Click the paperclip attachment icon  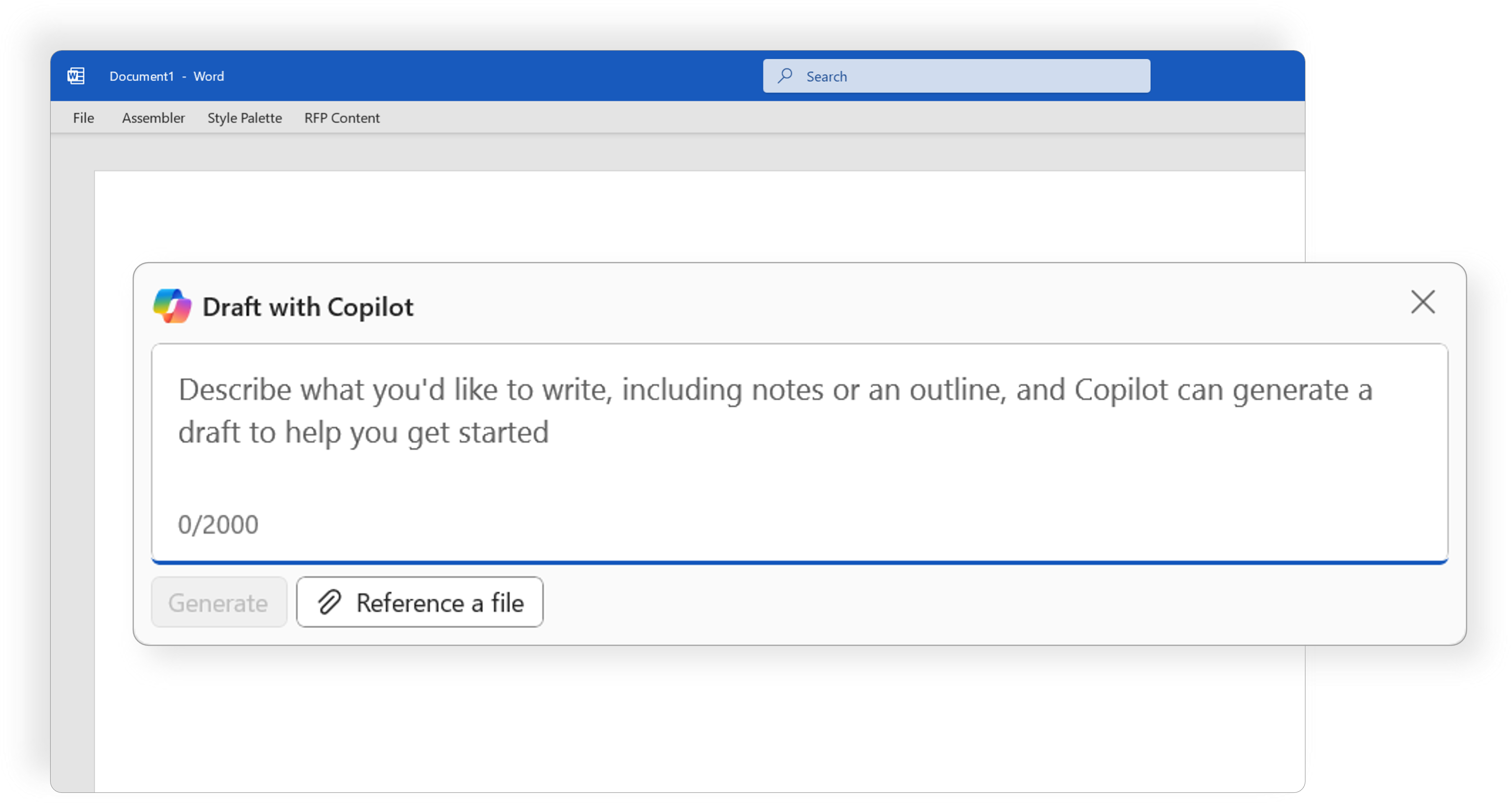tap(329, 602)
